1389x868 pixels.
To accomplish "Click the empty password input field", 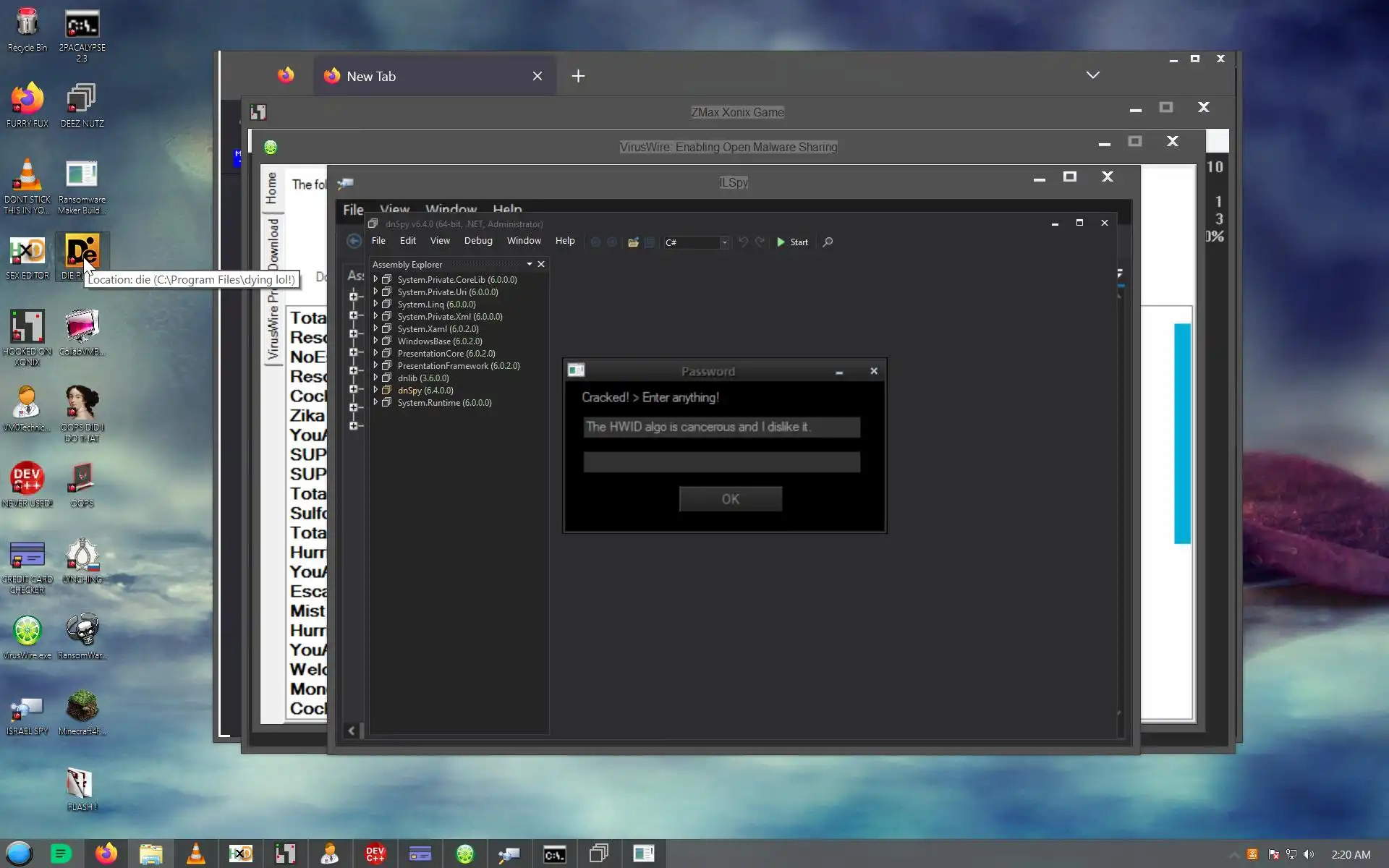I will point(721,462).
